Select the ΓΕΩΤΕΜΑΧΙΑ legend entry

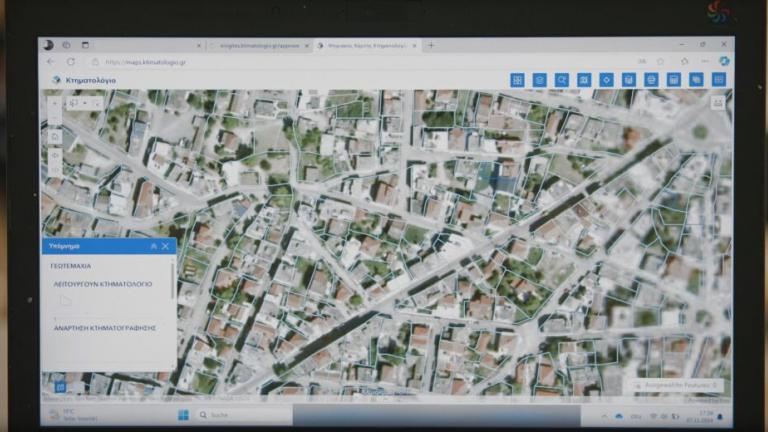click(71, 266)
